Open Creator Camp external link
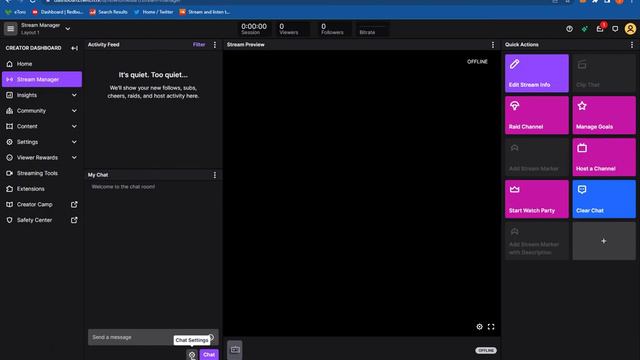The height and width of the screenshot is (360, 640). click(42, 204)
